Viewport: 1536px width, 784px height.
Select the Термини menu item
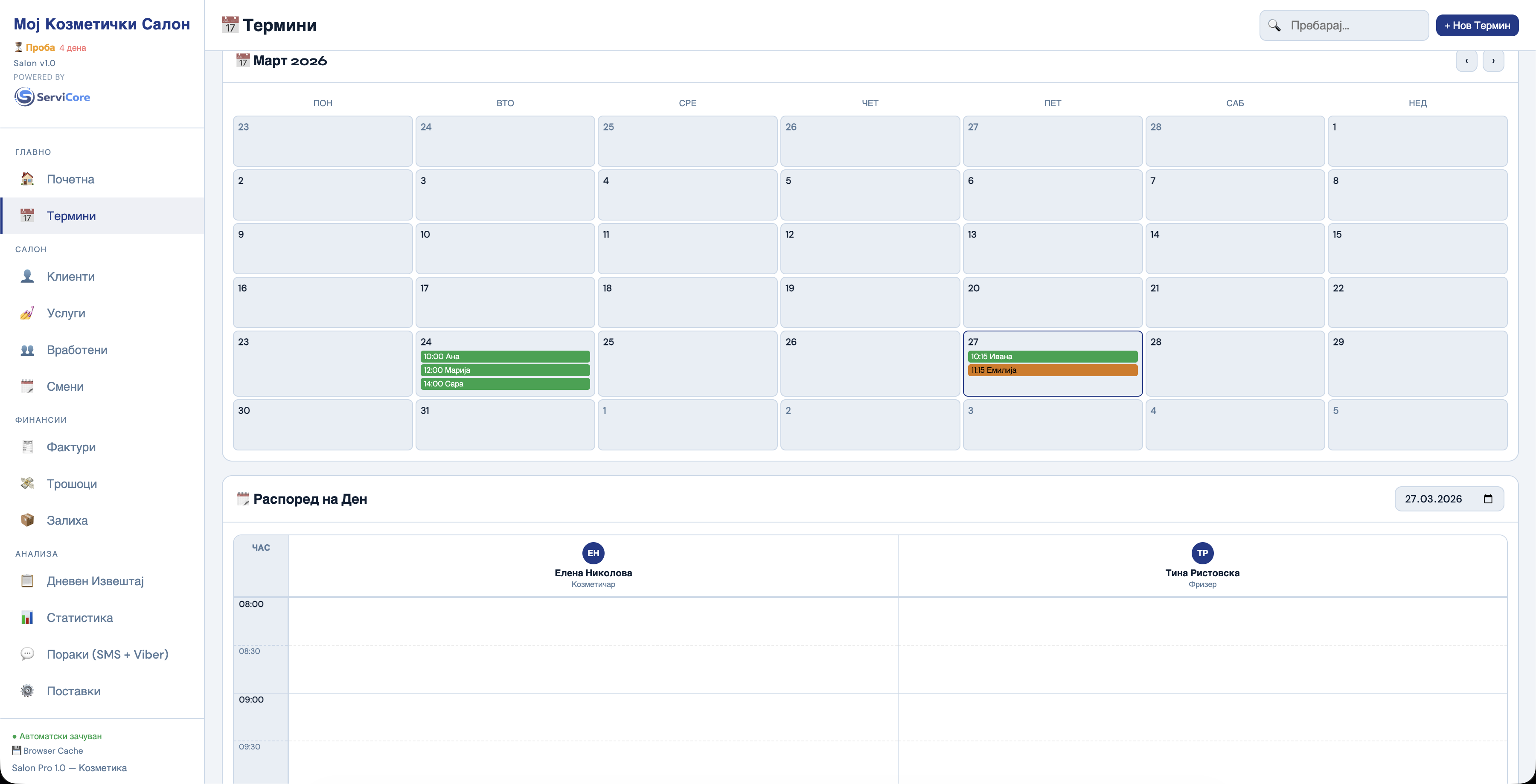[x=102, y=216]
